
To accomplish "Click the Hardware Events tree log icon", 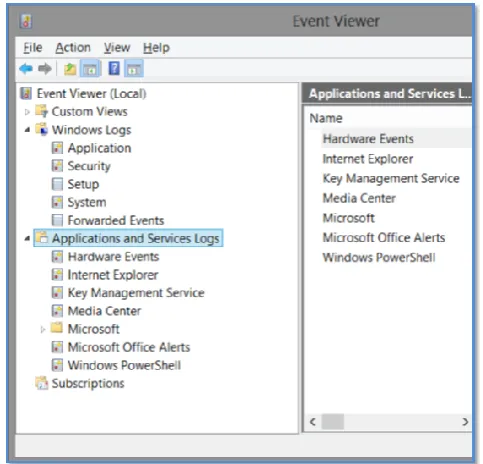I will tap(57, 256).
